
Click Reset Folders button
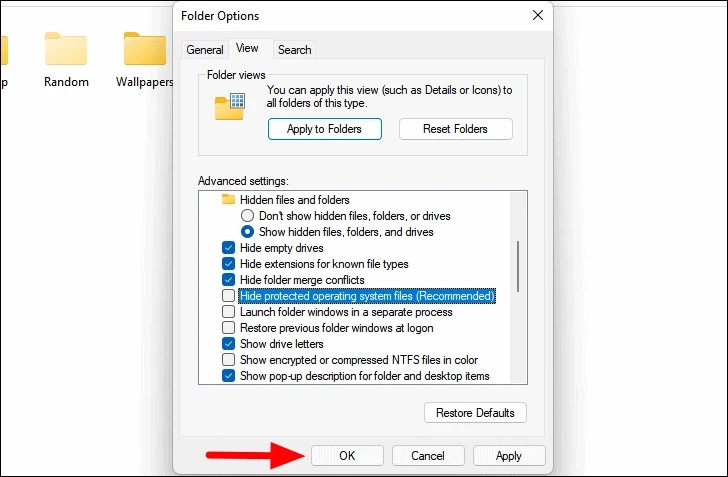455,129
